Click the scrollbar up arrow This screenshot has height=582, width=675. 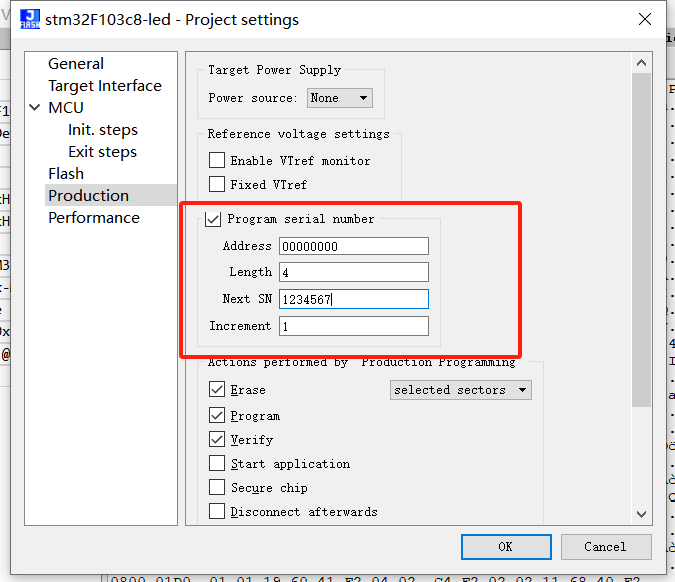pos(641,63)
